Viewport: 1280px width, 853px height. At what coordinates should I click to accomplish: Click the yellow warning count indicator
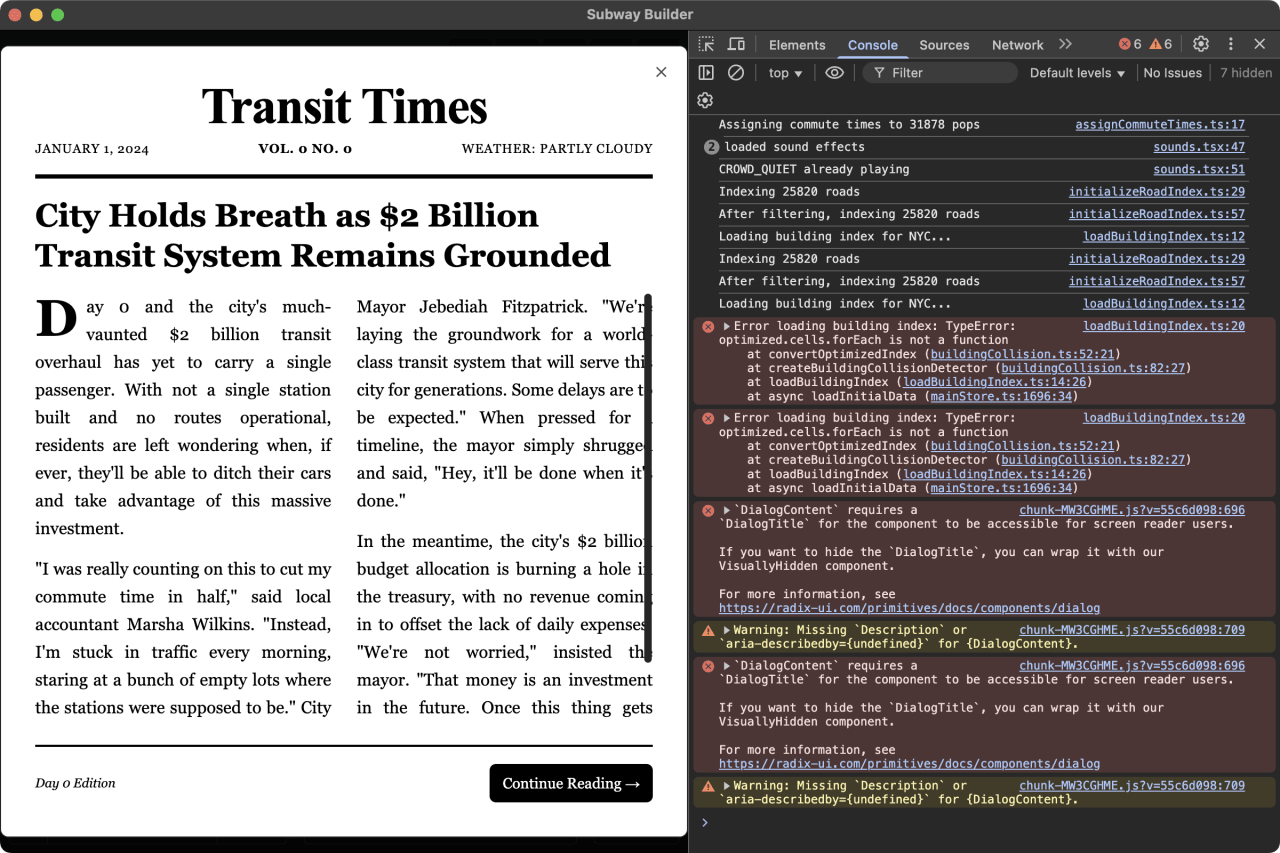(x=1160, y=44)
